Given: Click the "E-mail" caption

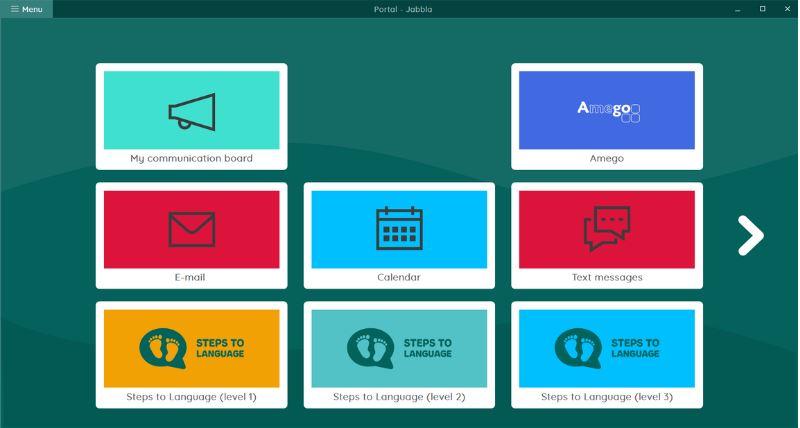Looking at the screenshot, I should (x=191, y=277).
